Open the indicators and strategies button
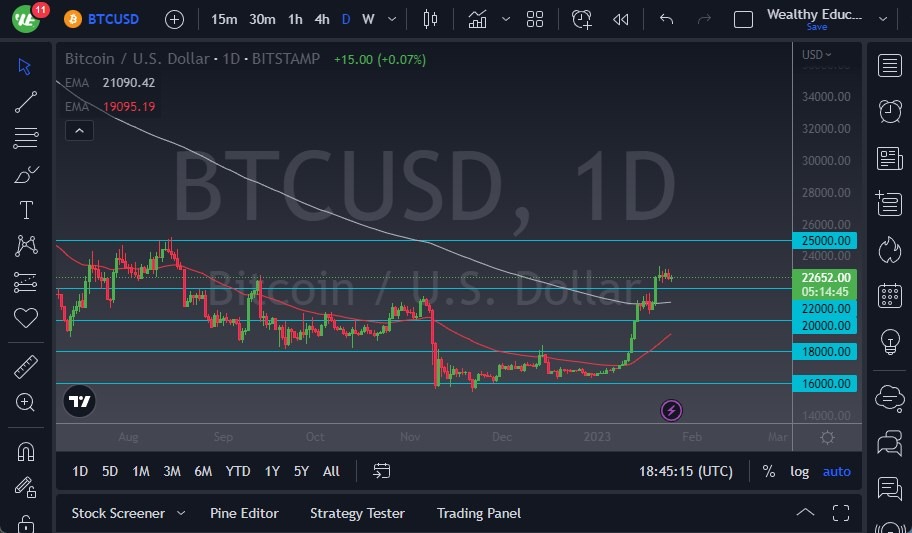This screenshot has height=533, width=912. [x=478, y=19]
